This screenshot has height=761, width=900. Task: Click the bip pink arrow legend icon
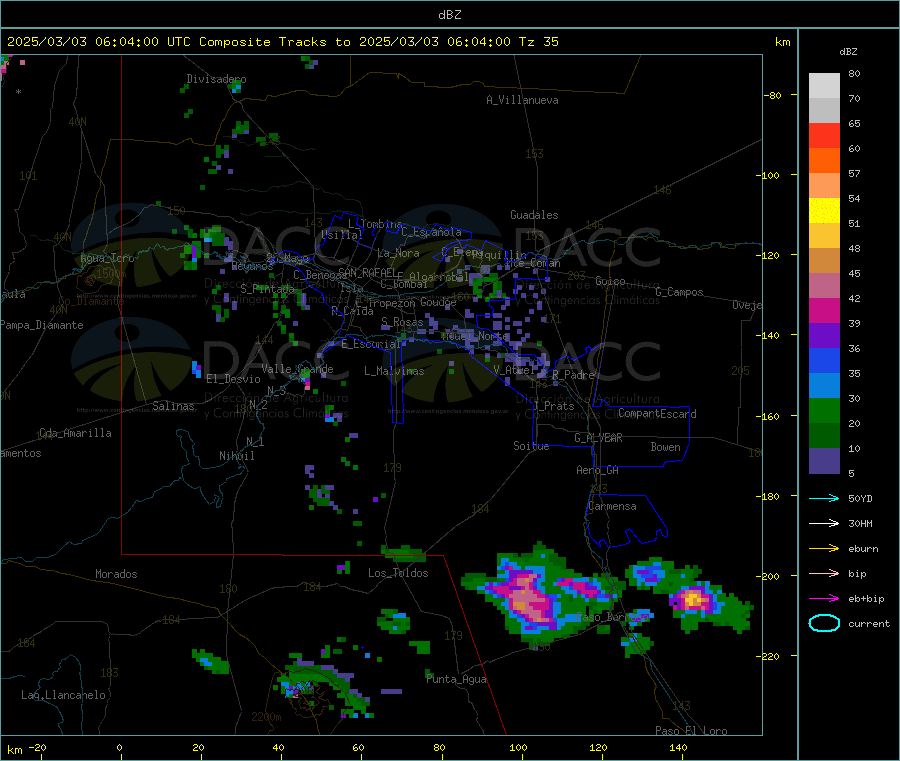click(x=824, y=573)
